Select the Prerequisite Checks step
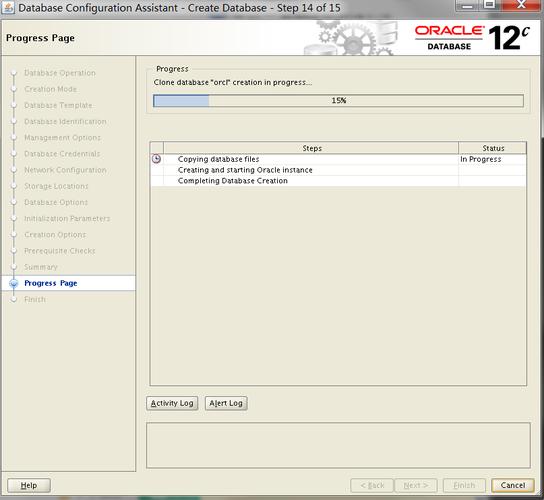The width and height of the screenshot is (544, 500). tap(60, 251)
